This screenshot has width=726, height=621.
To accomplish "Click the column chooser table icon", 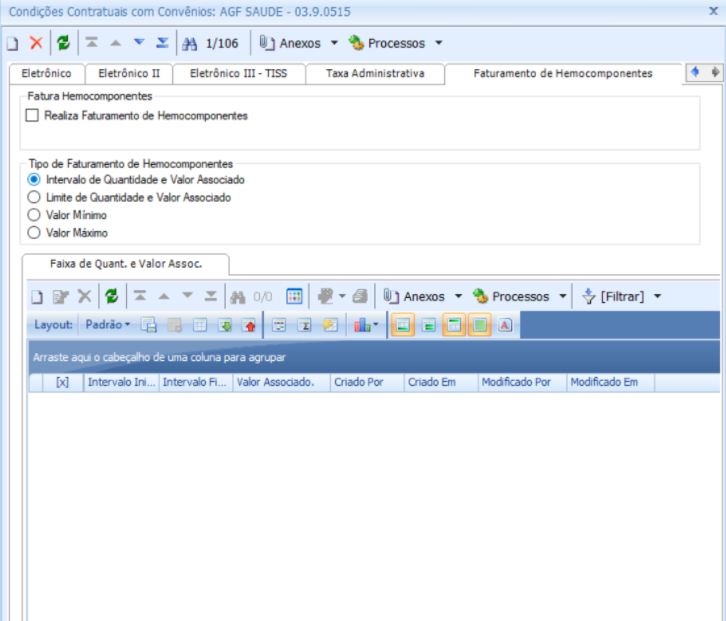I will tap(200, 325).
